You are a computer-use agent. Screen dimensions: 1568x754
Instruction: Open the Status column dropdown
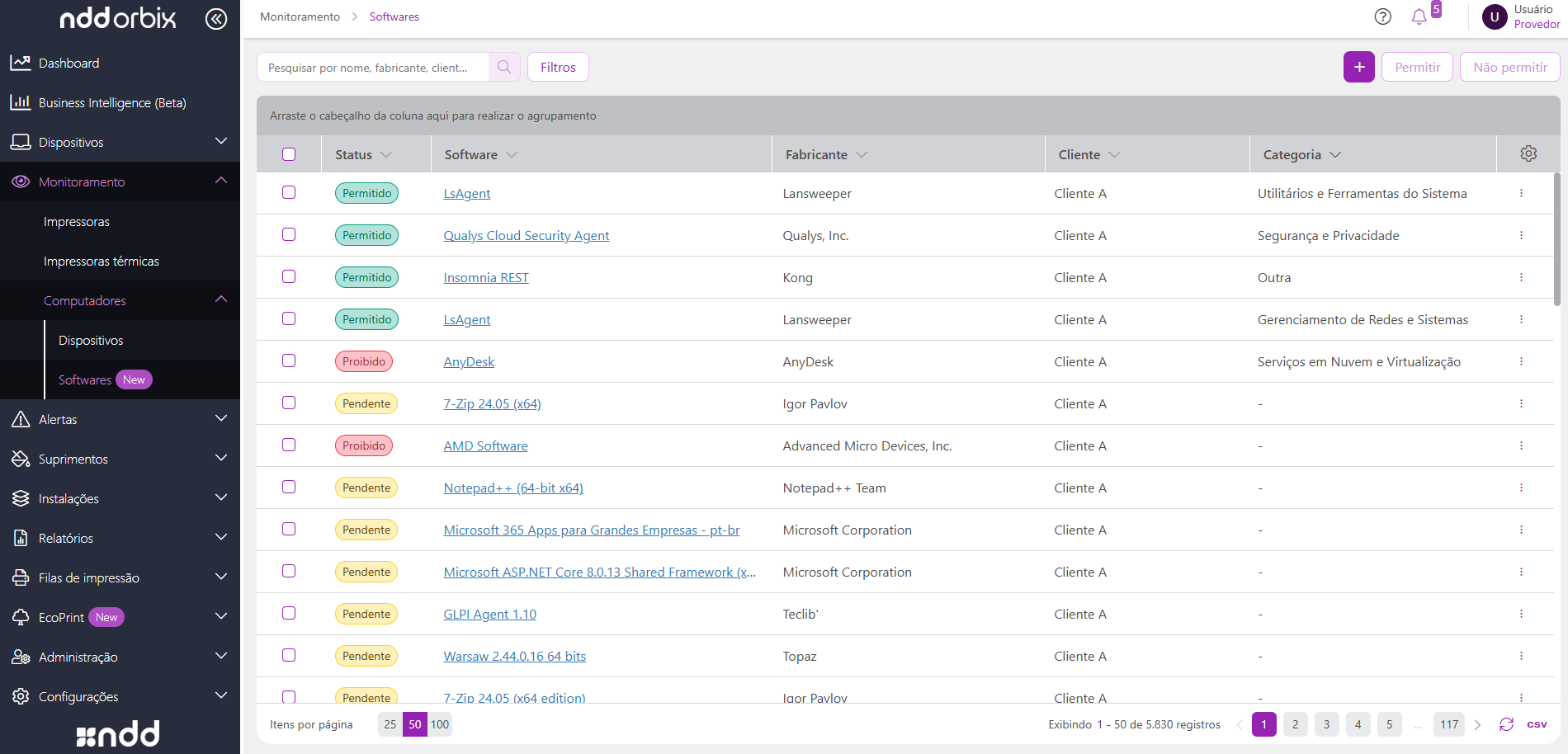tap(386, 155)
